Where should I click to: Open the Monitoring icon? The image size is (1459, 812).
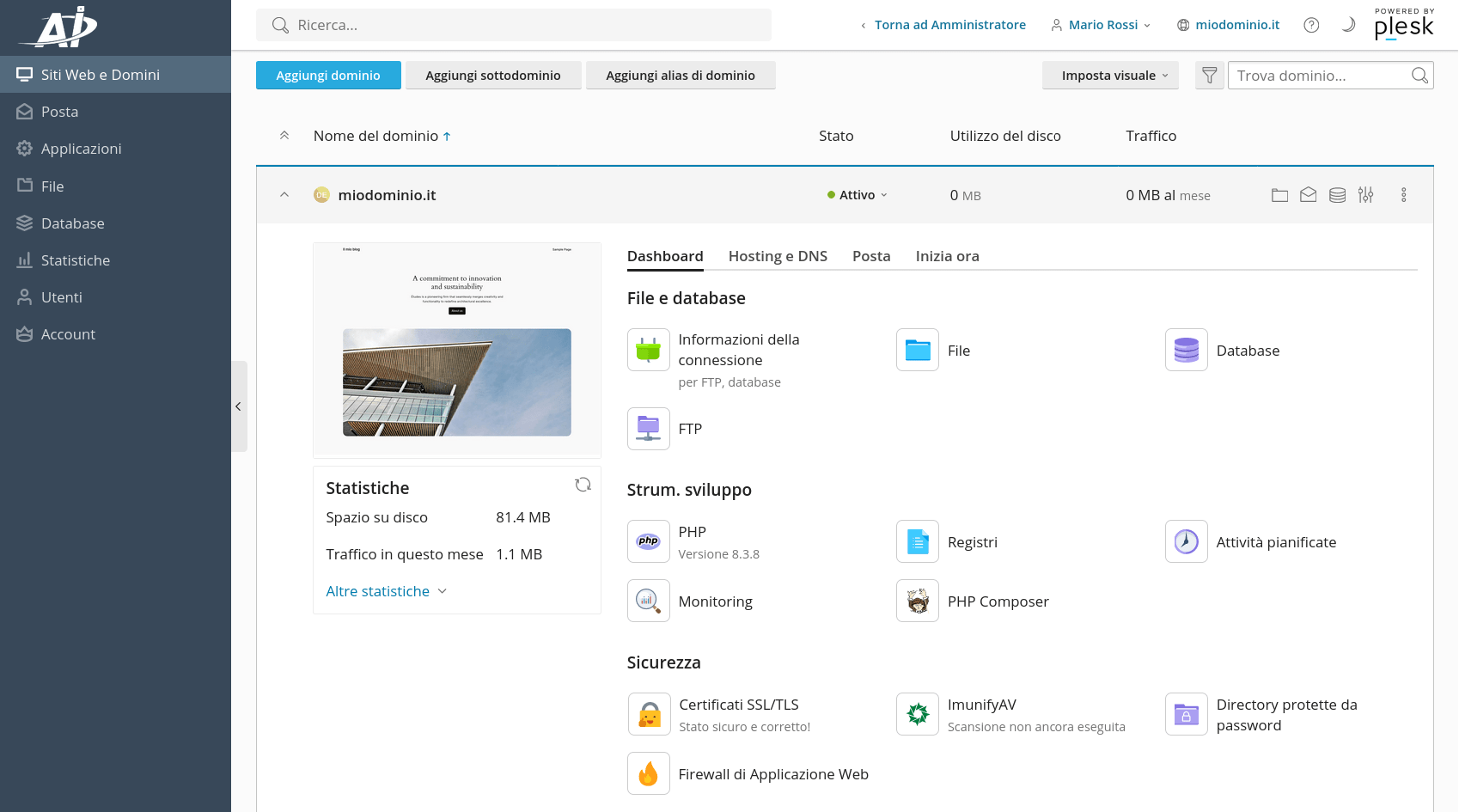tap(649, 601)
